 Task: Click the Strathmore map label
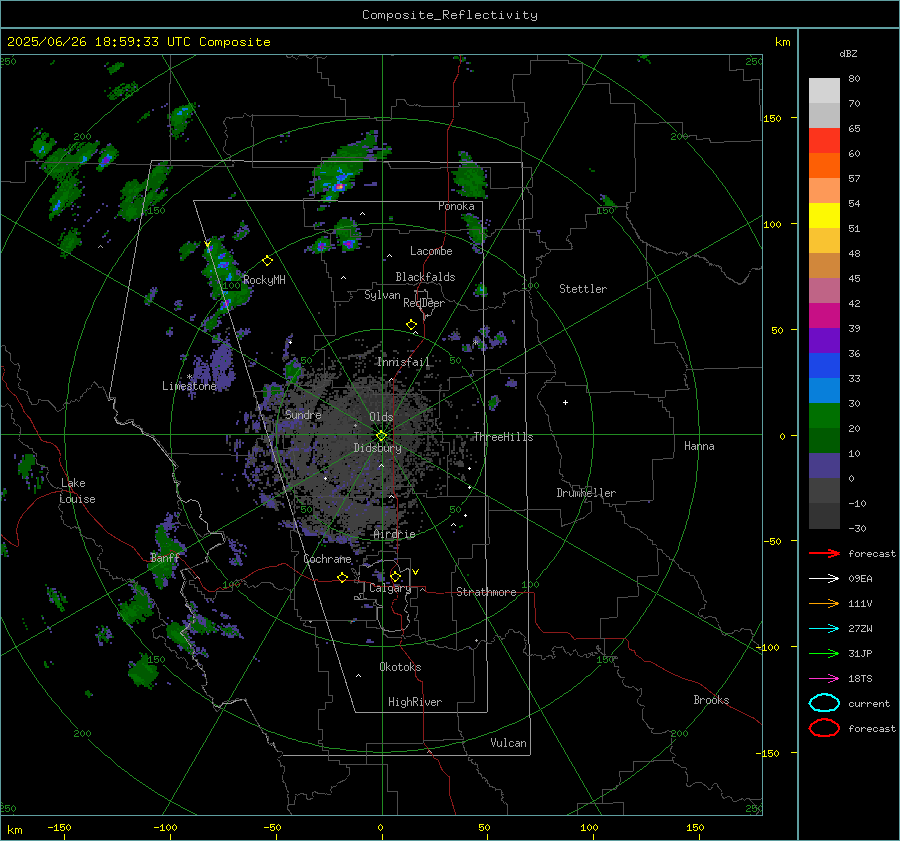point(486,592)
